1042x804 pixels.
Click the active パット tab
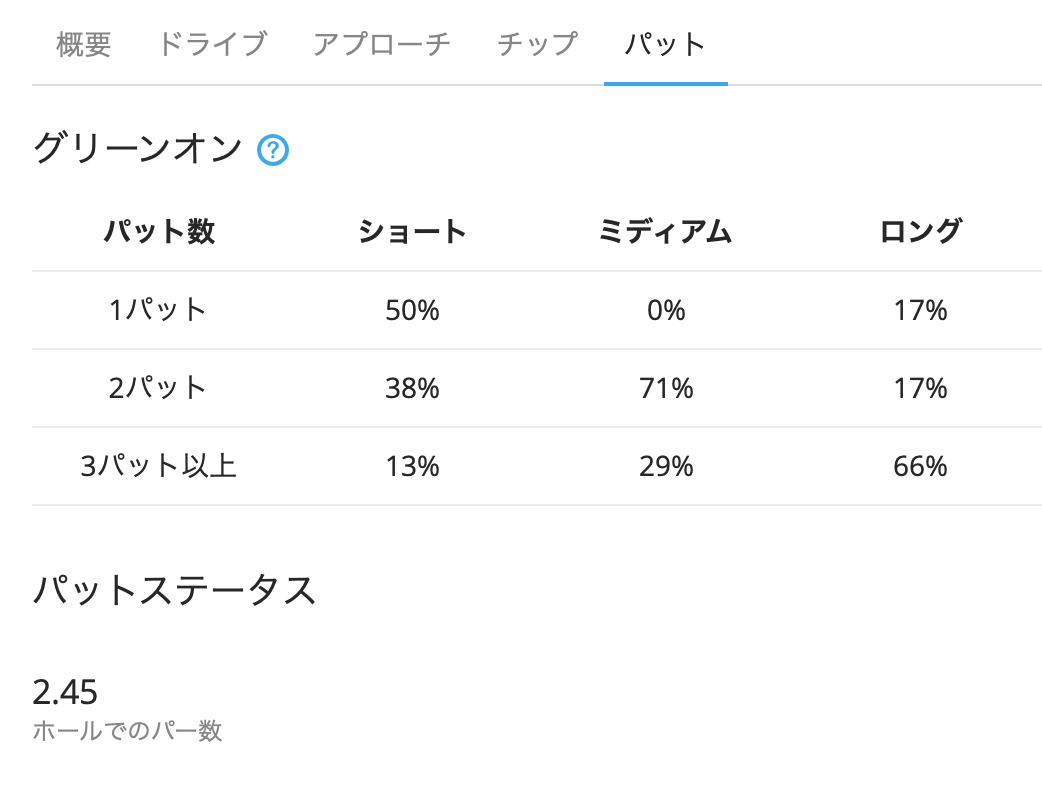point(665,45)
